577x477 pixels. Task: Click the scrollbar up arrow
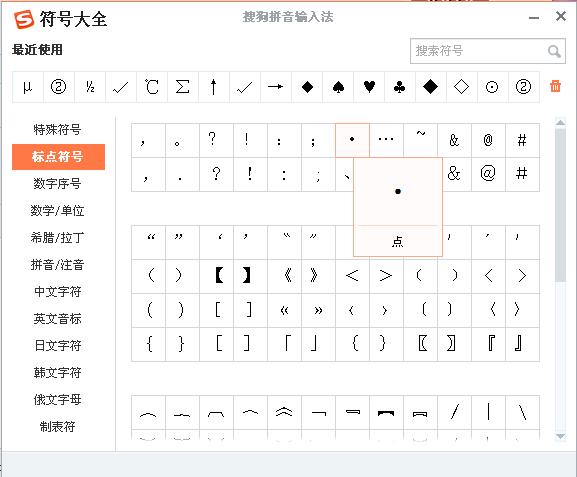(x=560, y=123)
